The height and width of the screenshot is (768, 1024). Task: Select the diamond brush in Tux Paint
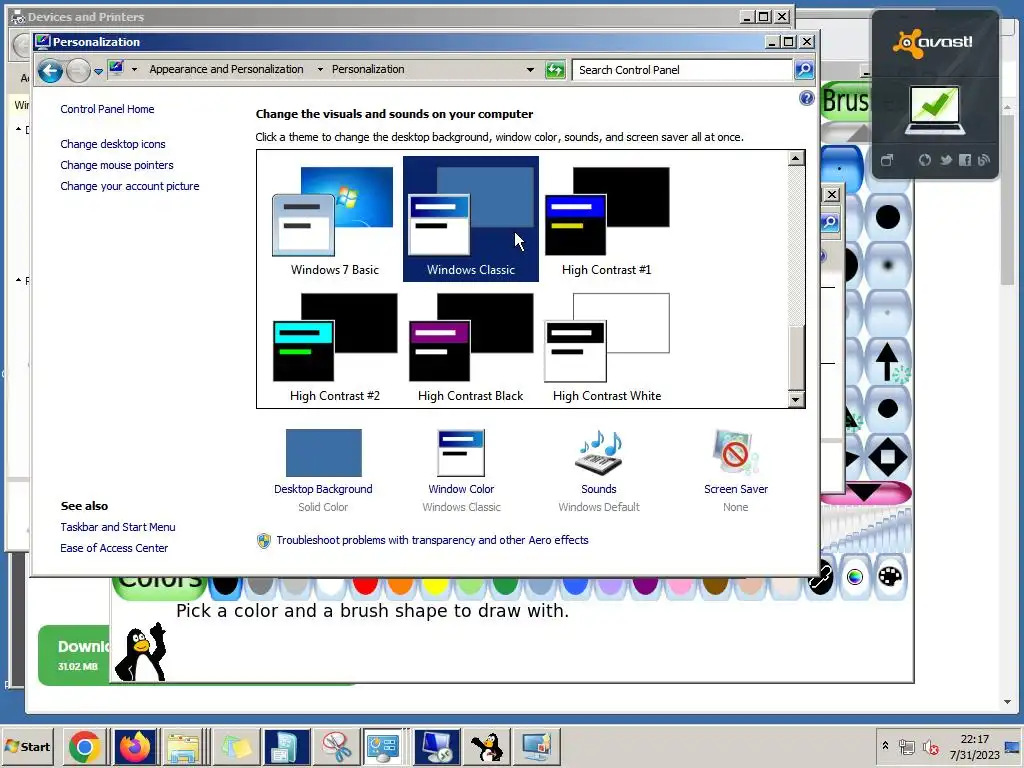tap(887, 457)
